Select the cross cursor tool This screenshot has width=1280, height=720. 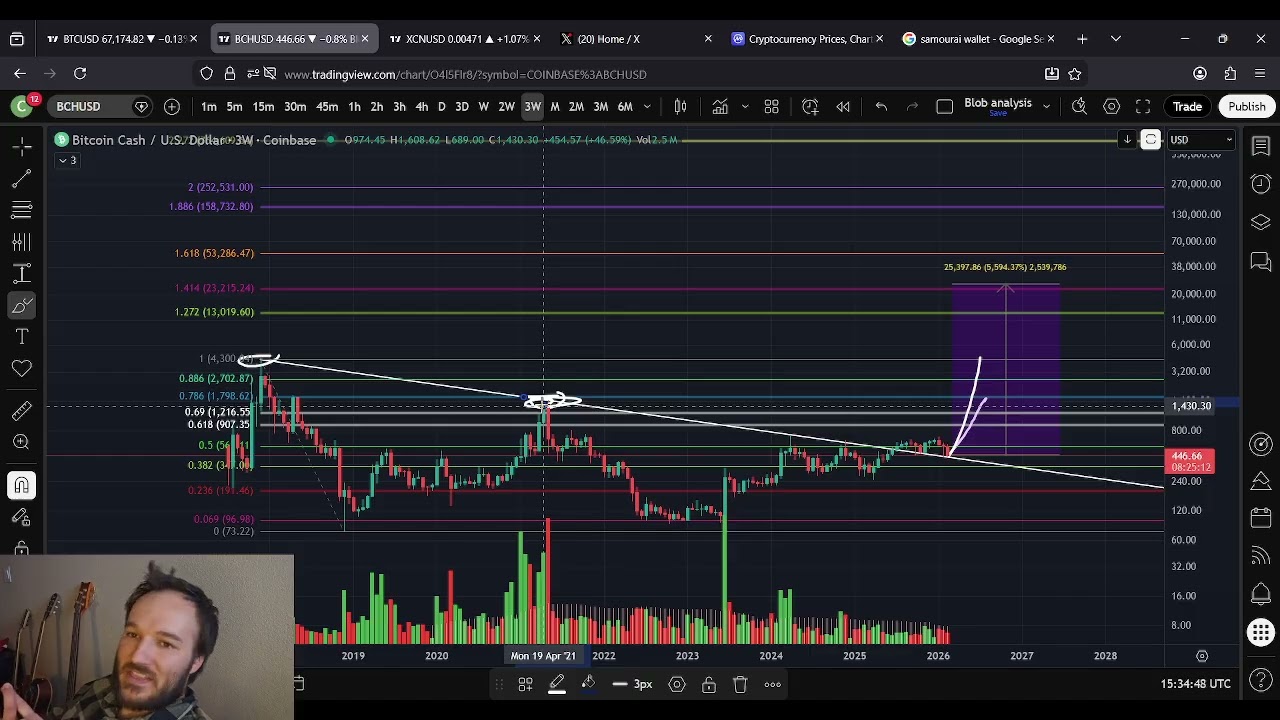pos(21,146)
